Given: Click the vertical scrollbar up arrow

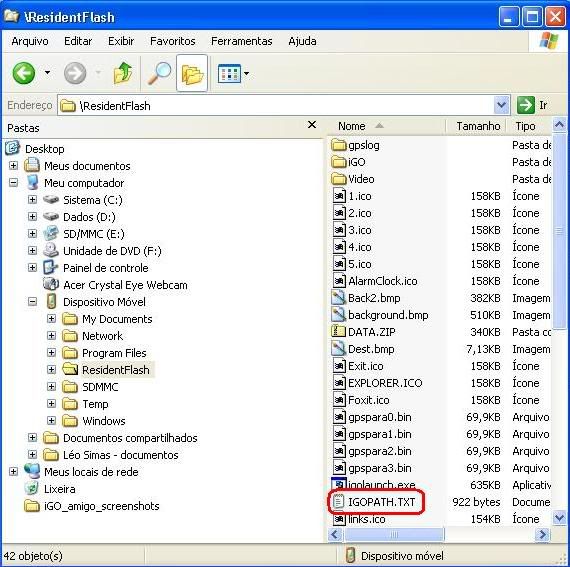Looking at the screenshot, I should tap(559, 125).
